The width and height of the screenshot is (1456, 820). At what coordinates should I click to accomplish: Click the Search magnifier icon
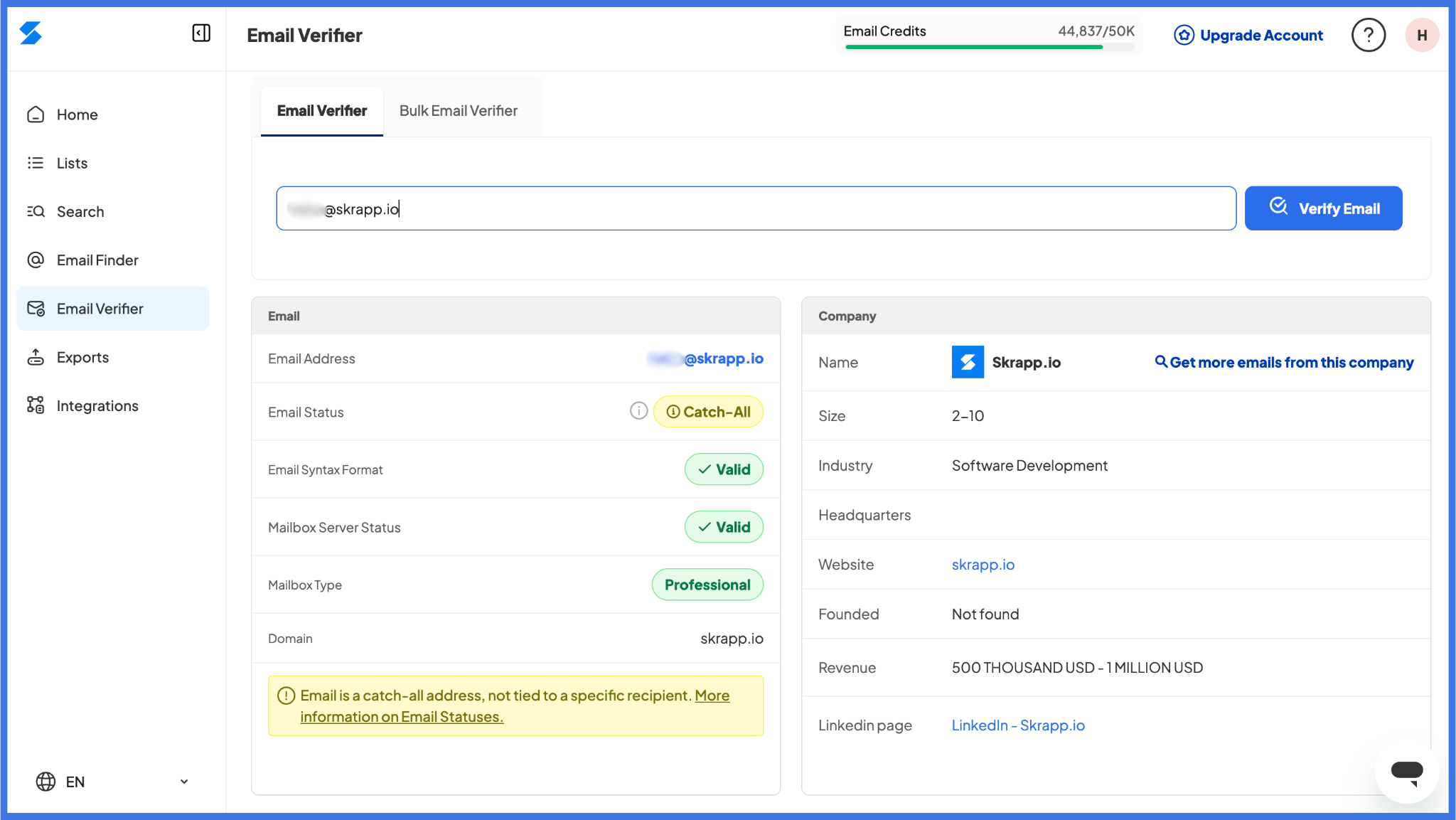pos(36,211)
